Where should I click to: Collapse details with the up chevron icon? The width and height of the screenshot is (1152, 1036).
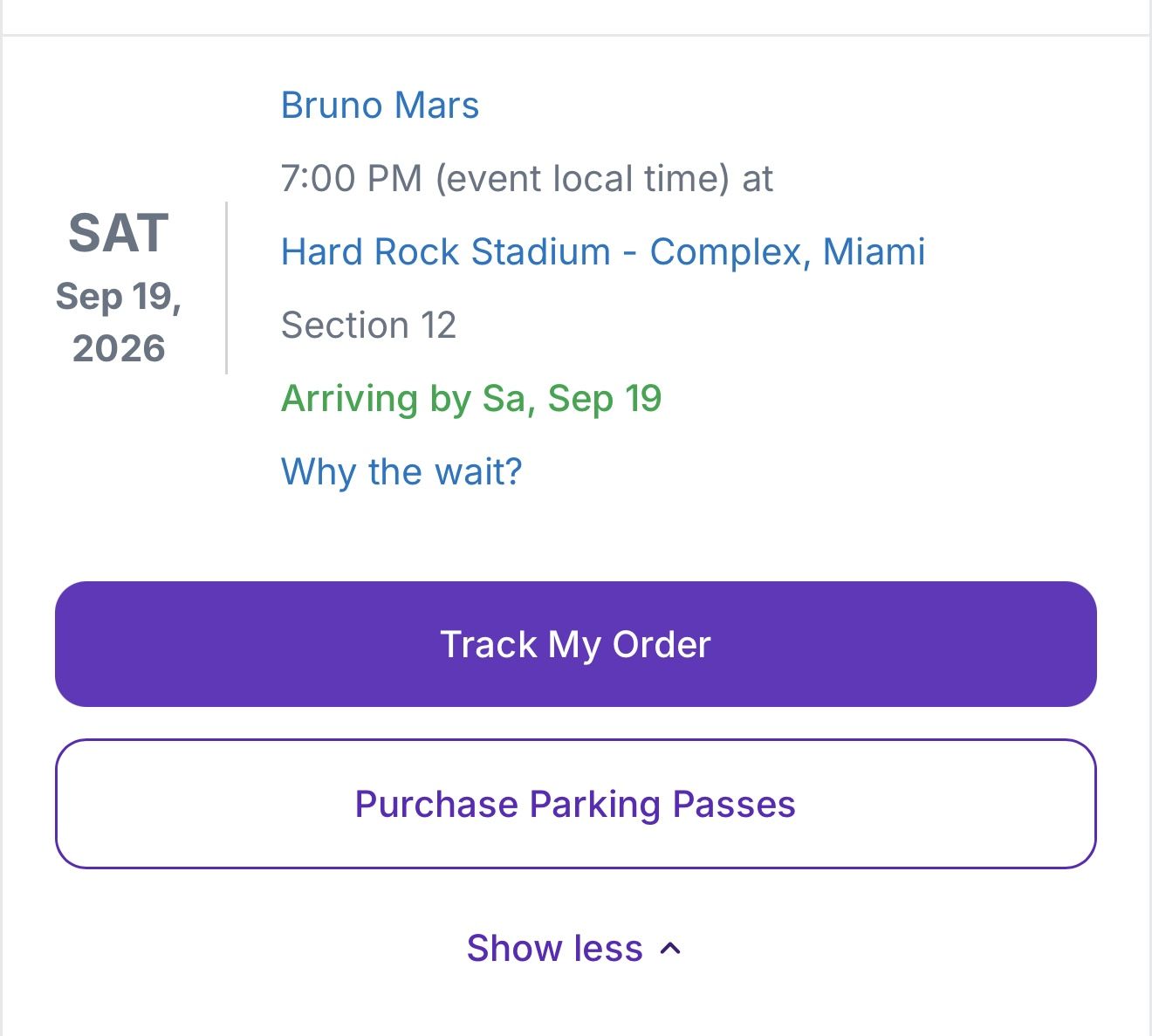point(670,949)
